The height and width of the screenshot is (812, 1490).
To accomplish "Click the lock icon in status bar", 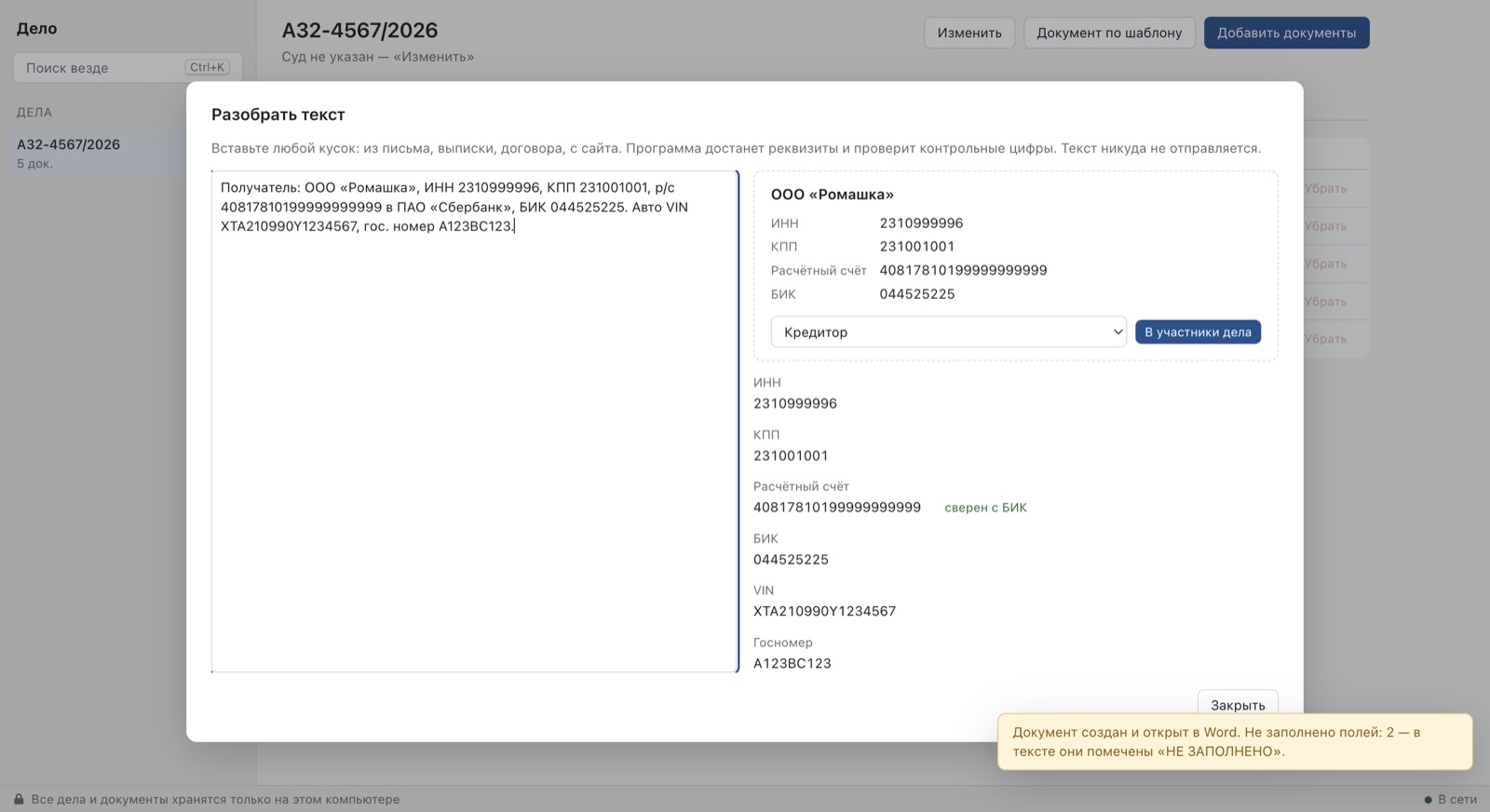I will pyautogui.click(x=19, y=799).
